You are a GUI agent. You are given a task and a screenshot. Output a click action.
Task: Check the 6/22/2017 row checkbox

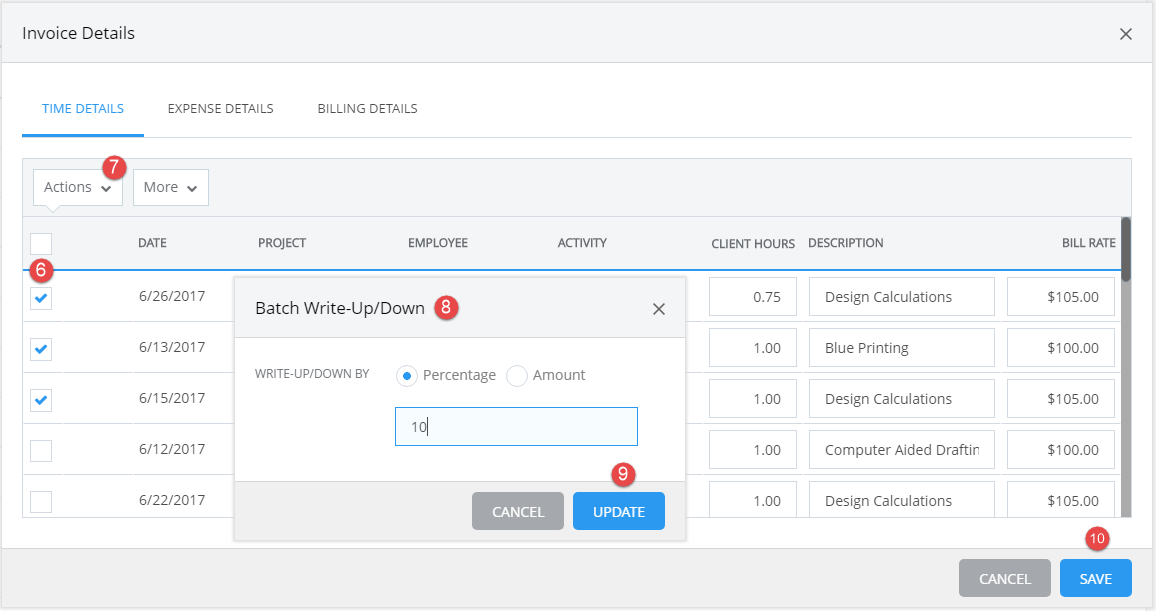(x=41, y=499)
